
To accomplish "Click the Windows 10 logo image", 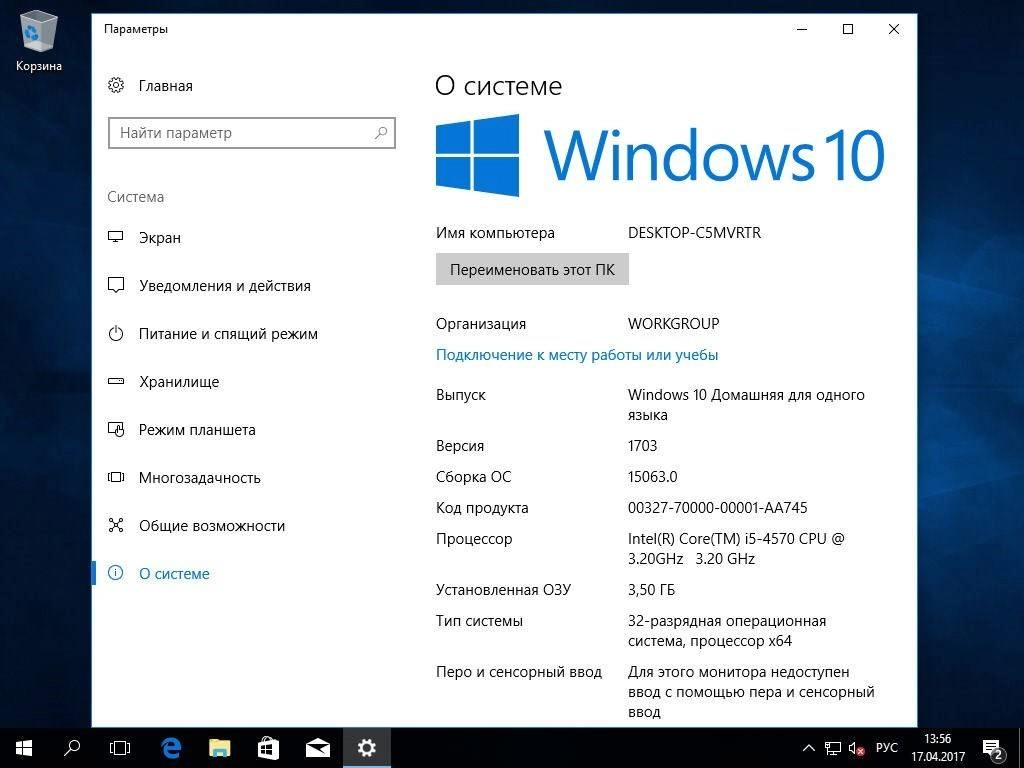I will click(x=660, y=155).
